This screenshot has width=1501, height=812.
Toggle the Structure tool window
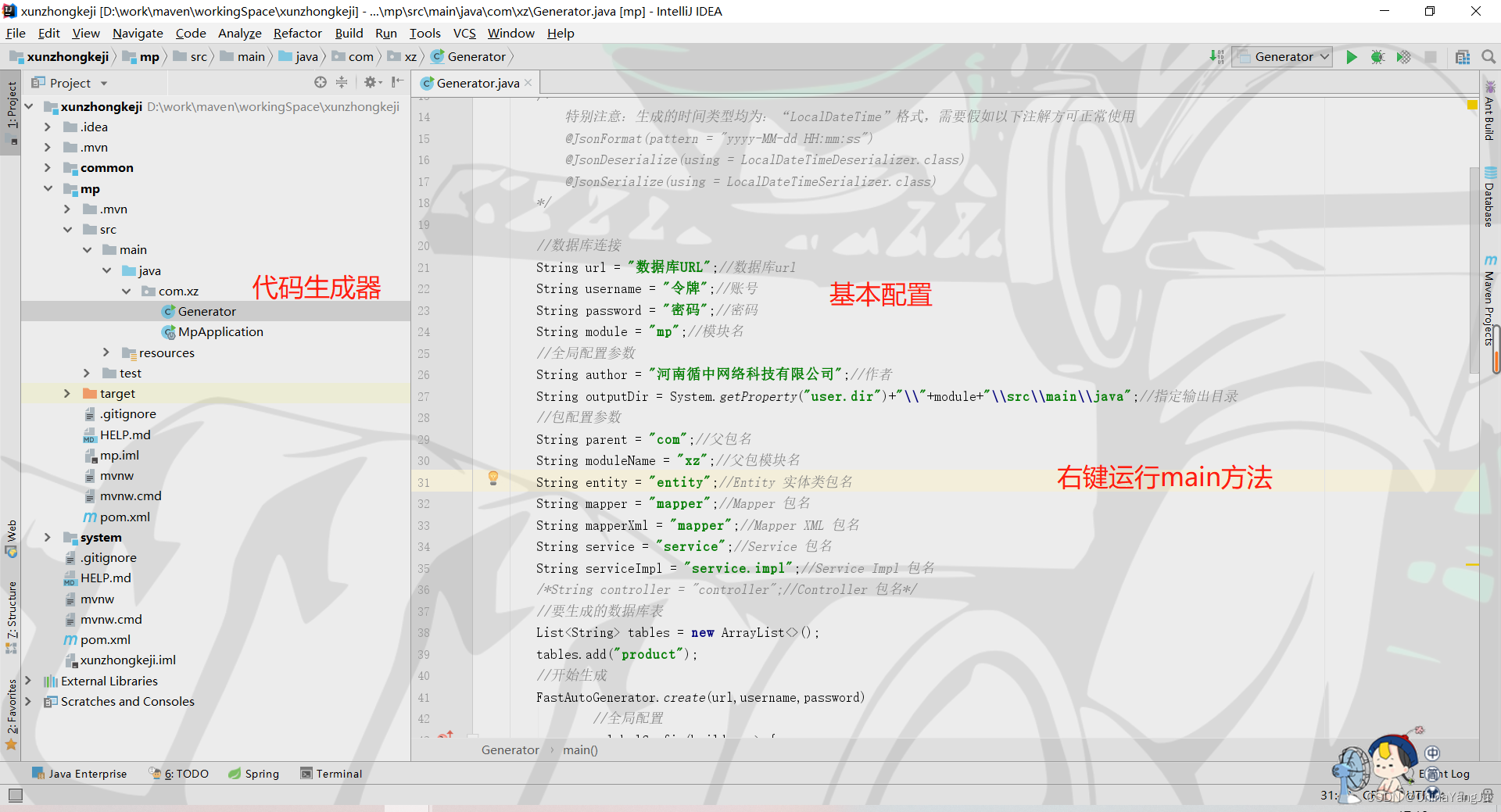pos(12,617)
